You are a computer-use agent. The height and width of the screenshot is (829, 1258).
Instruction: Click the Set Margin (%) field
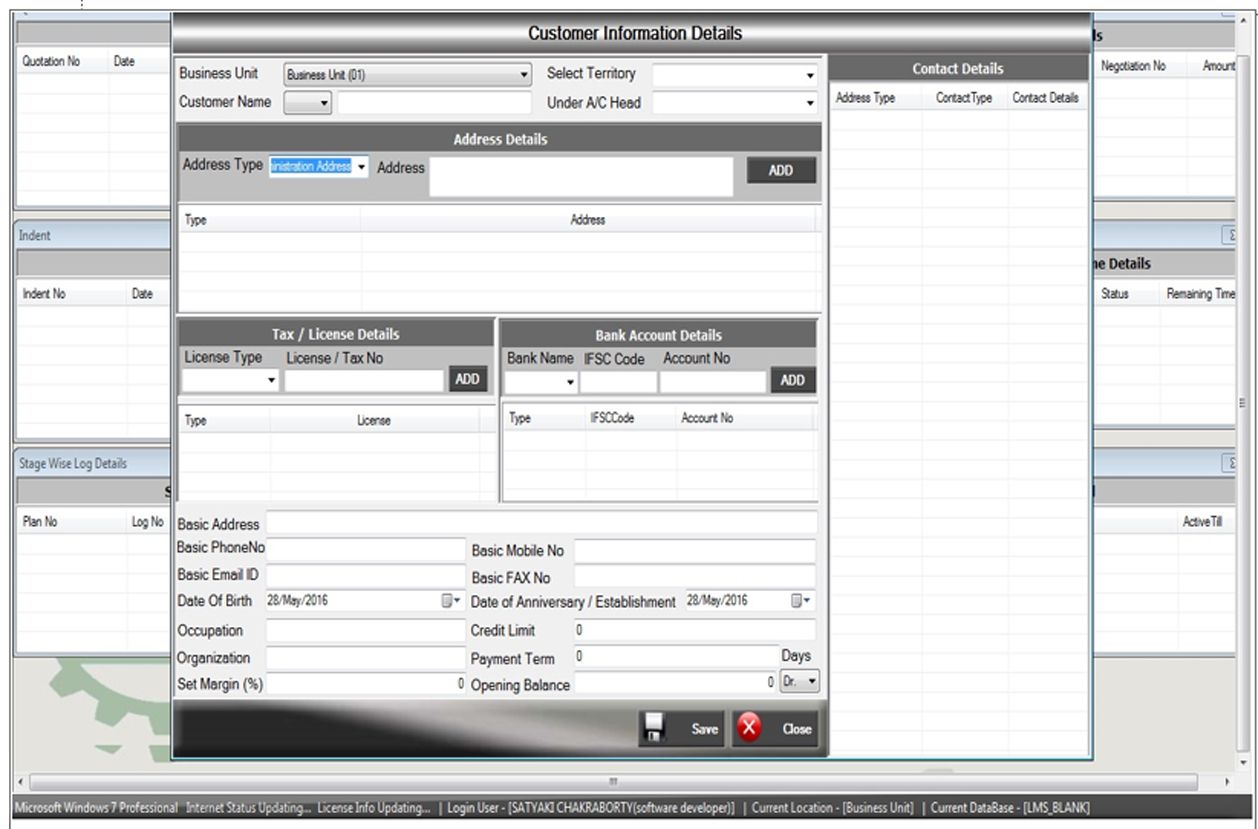pyautogui.click(x=367, y=684)
